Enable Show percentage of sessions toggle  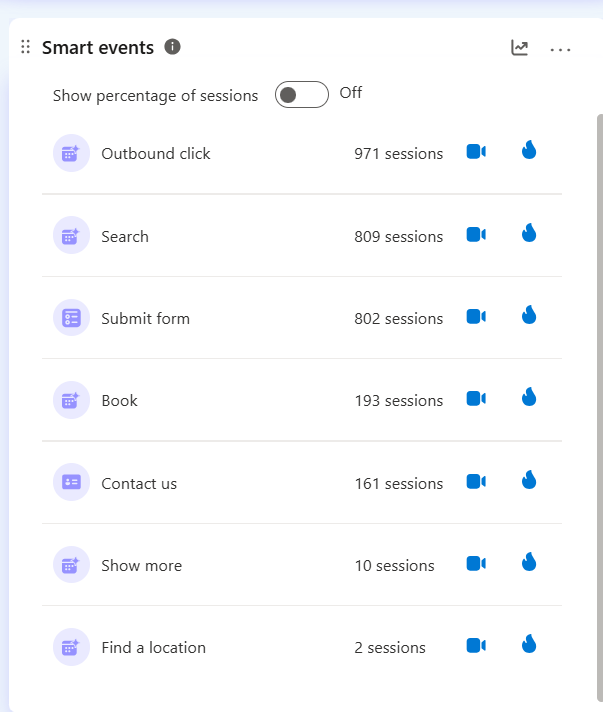coord(301,95)
